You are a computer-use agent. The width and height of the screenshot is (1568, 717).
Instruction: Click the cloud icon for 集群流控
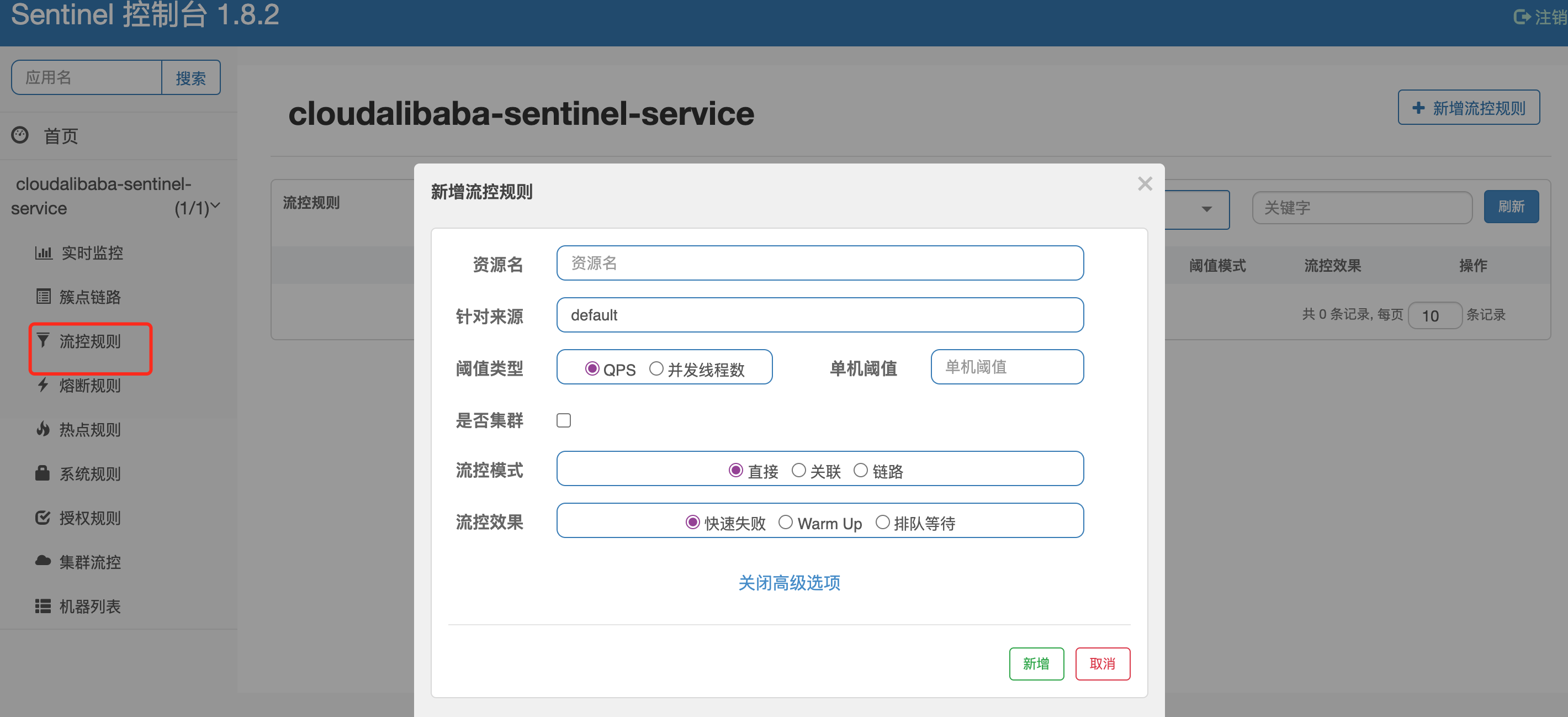tap(43, 561)
